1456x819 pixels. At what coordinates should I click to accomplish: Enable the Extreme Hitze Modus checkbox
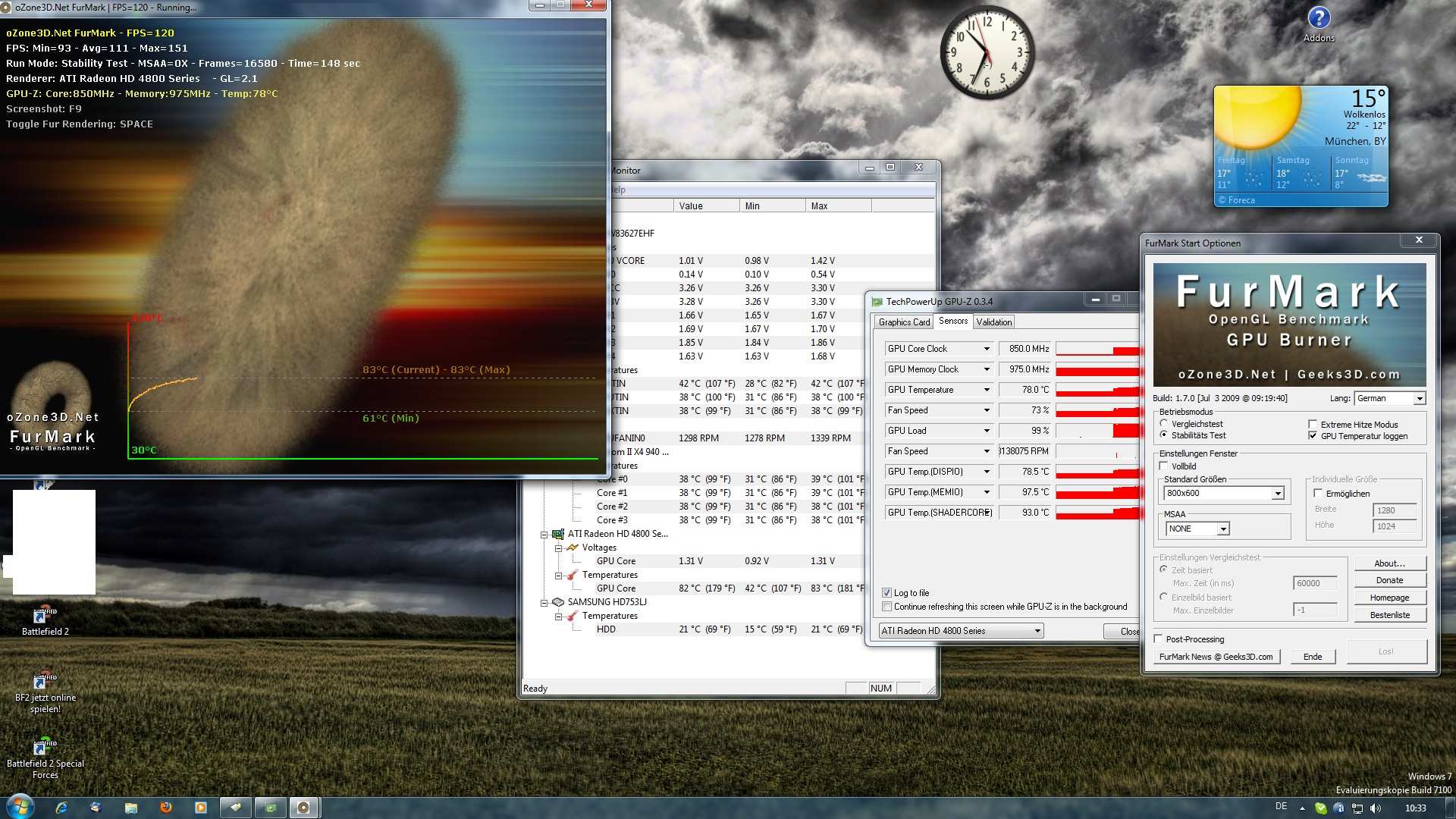pyautogui.click(x=1313, y=425)
